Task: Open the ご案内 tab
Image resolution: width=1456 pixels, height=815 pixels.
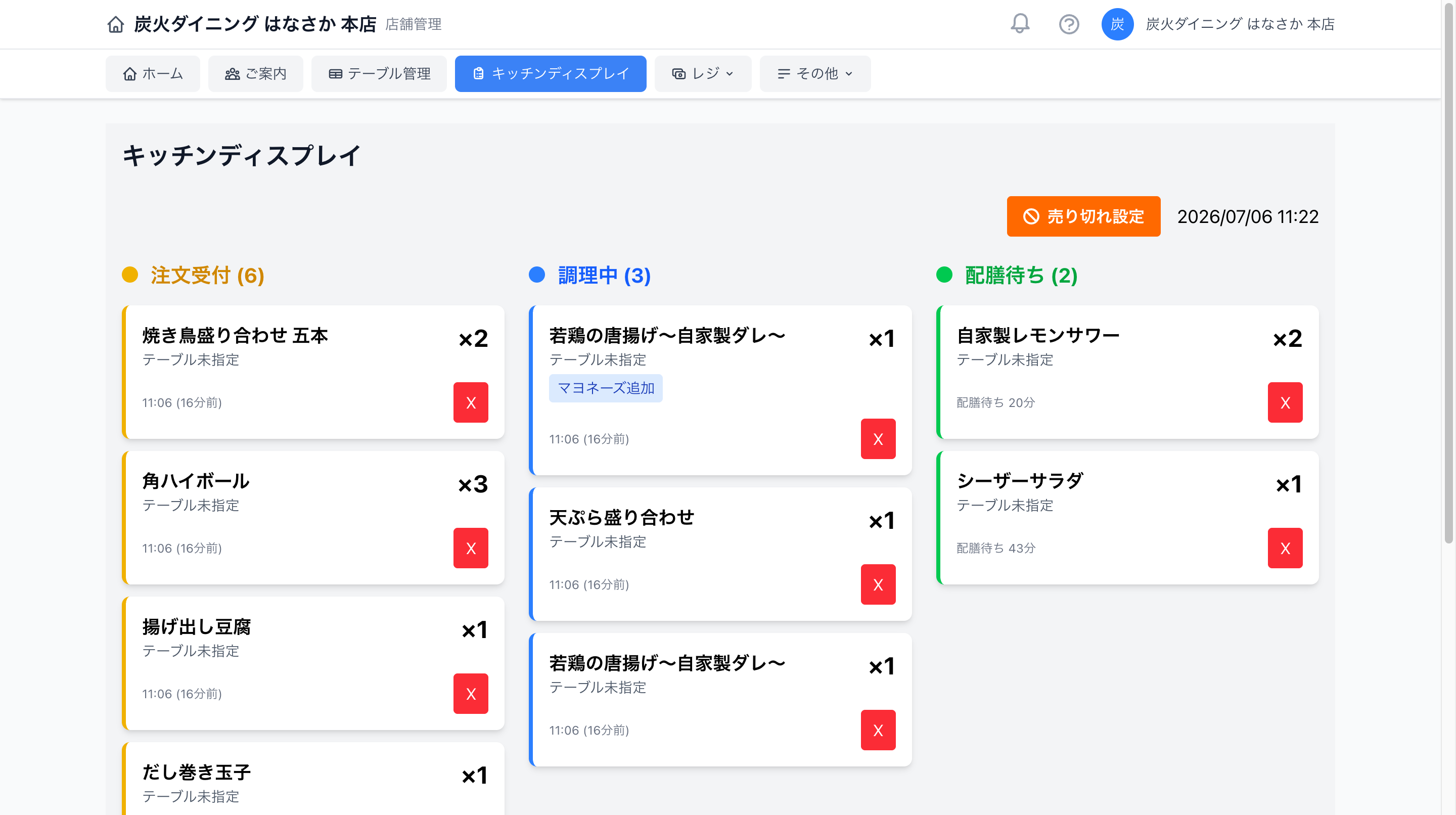Action: click(255, 73)
